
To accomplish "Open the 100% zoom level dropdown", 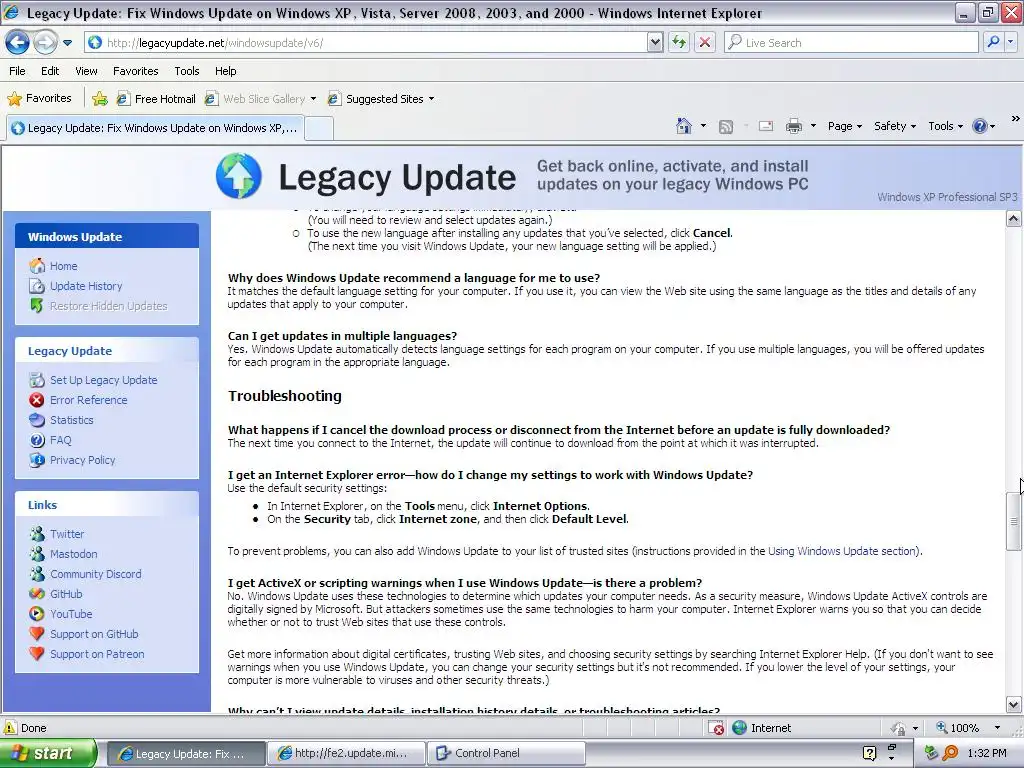I will tap(997, 728).
